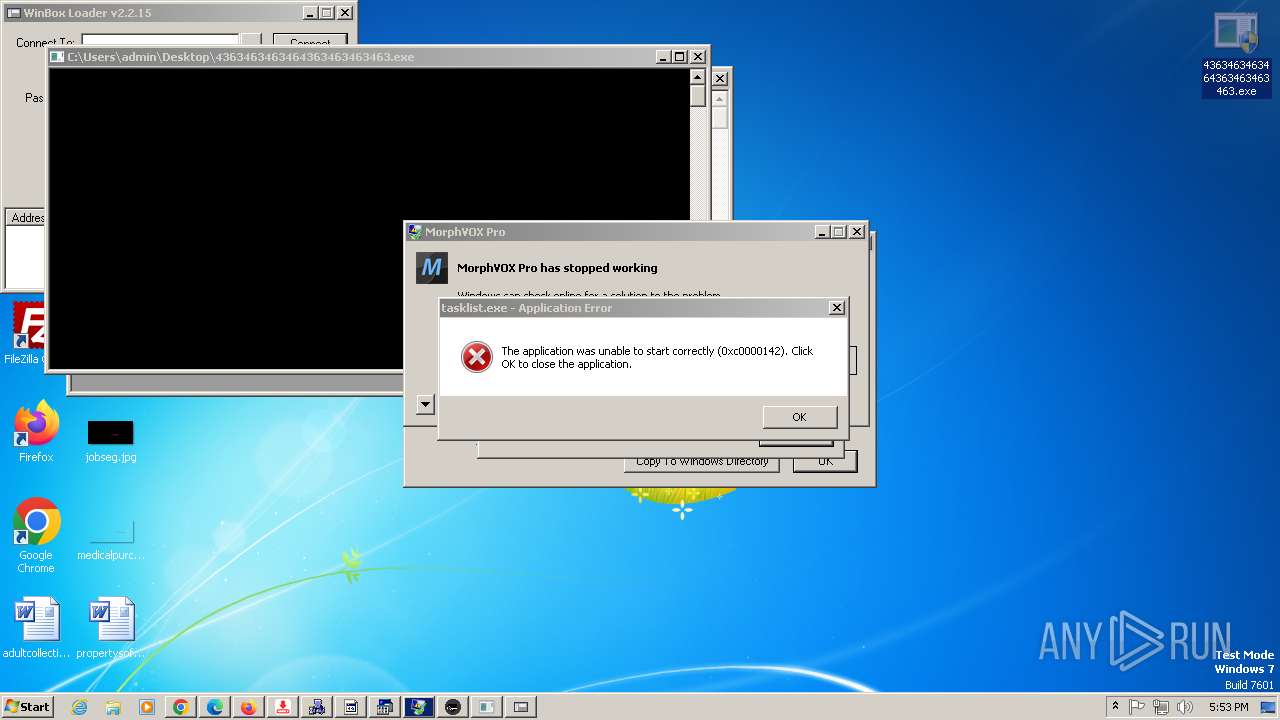Open the Firefox desktop shortcut
This screenshot has height=720, width=1280.
click(x=36, y=432)
